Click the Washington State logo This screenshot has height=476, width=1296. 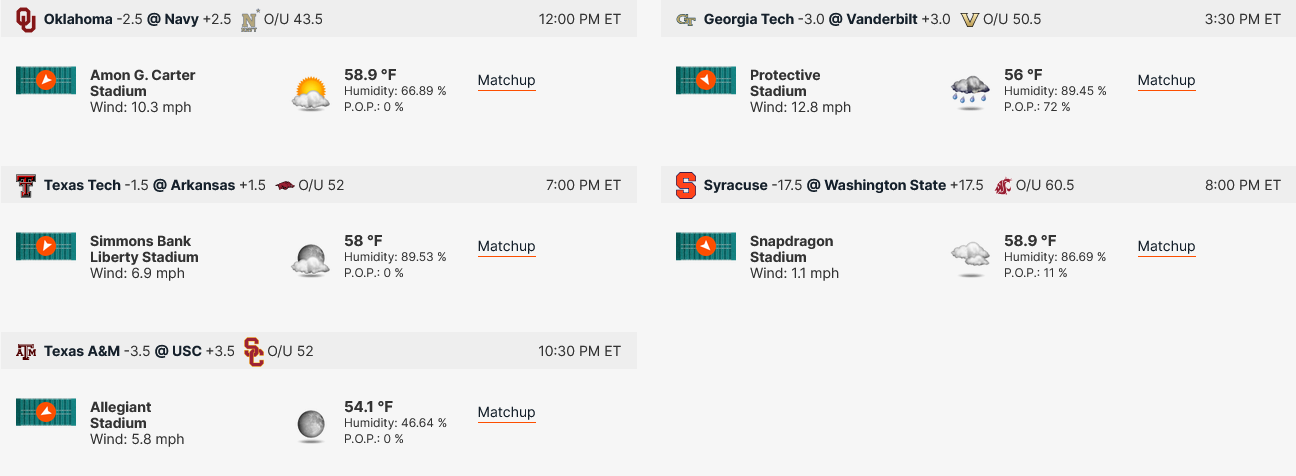[1002, 185]
